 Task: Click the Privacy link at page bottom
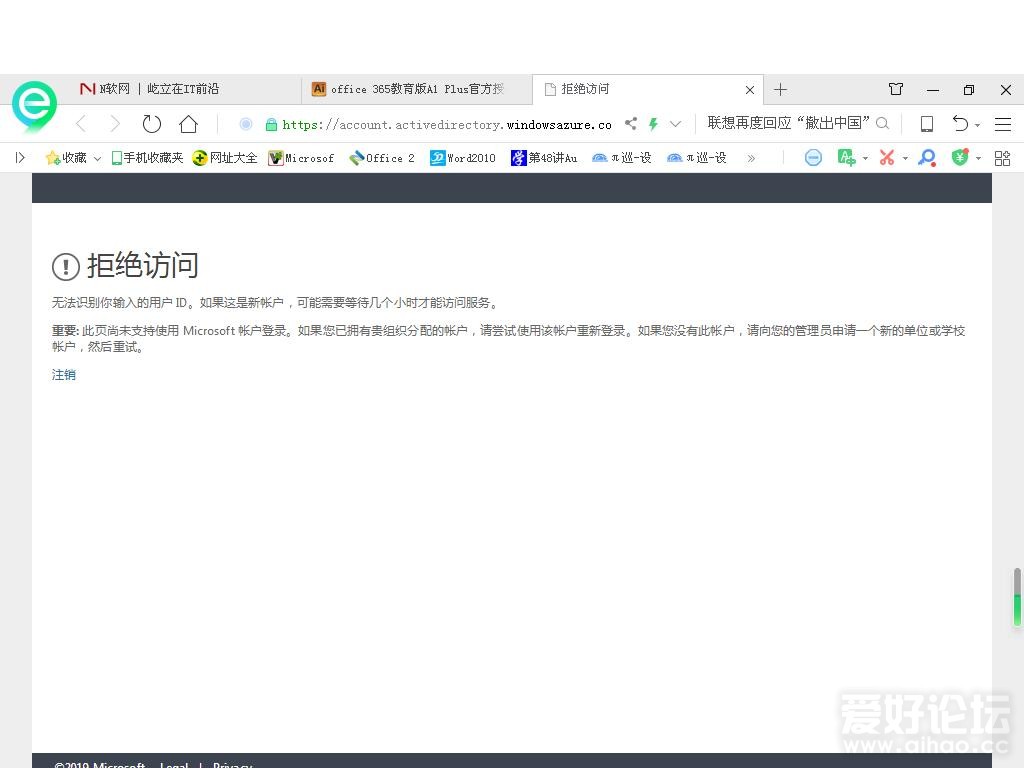coord(233,764)
